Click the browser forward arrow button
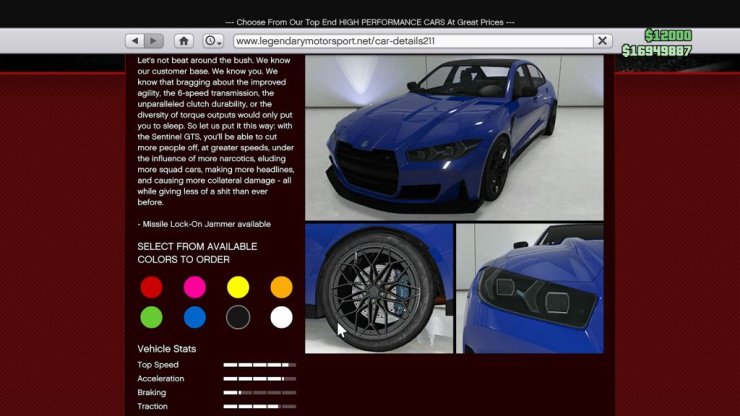Viewport: 740px width, 416px height. coord(154,41)
